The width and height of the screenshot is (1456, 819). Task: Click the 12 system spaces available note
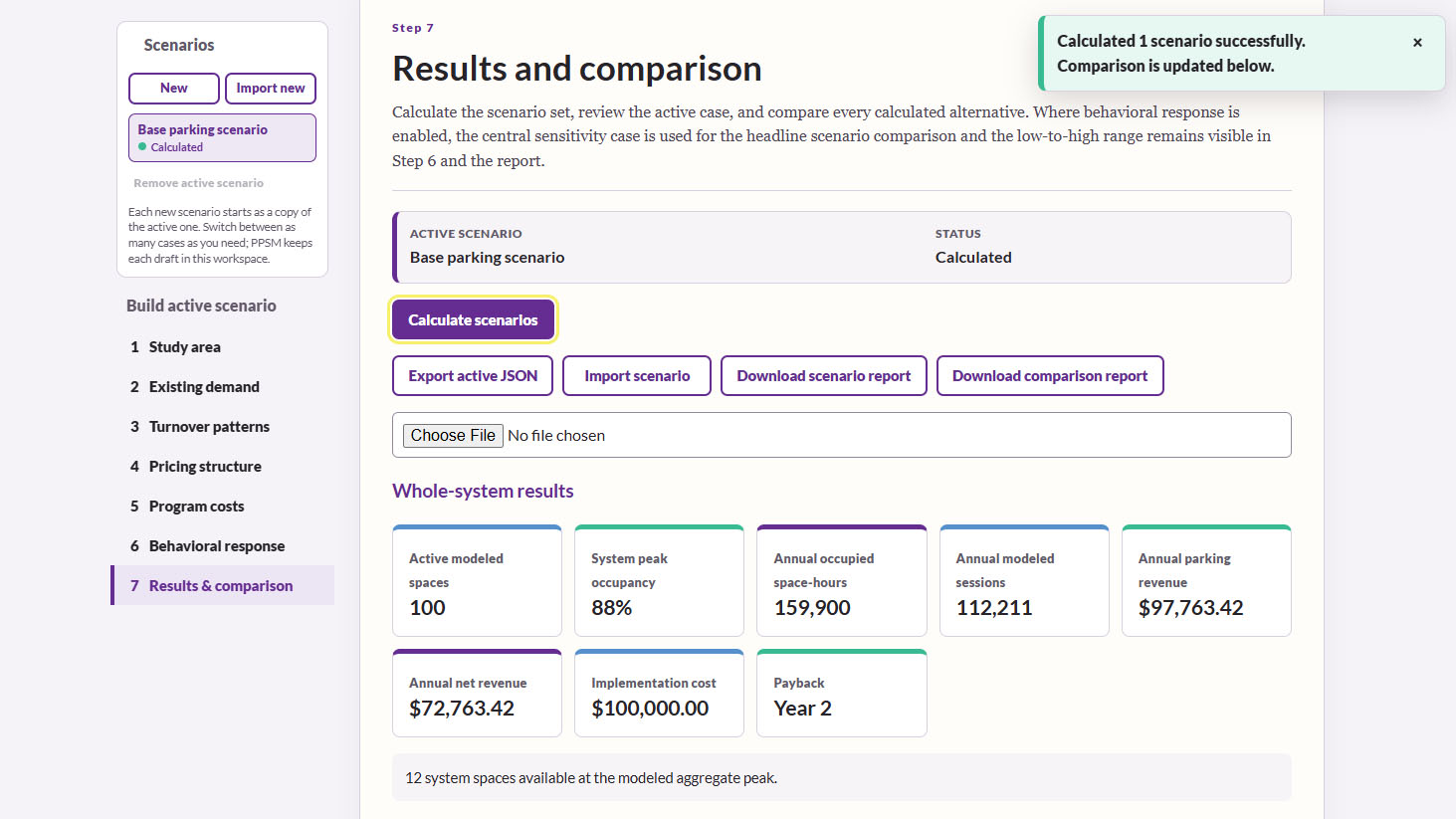pos(842,778)
